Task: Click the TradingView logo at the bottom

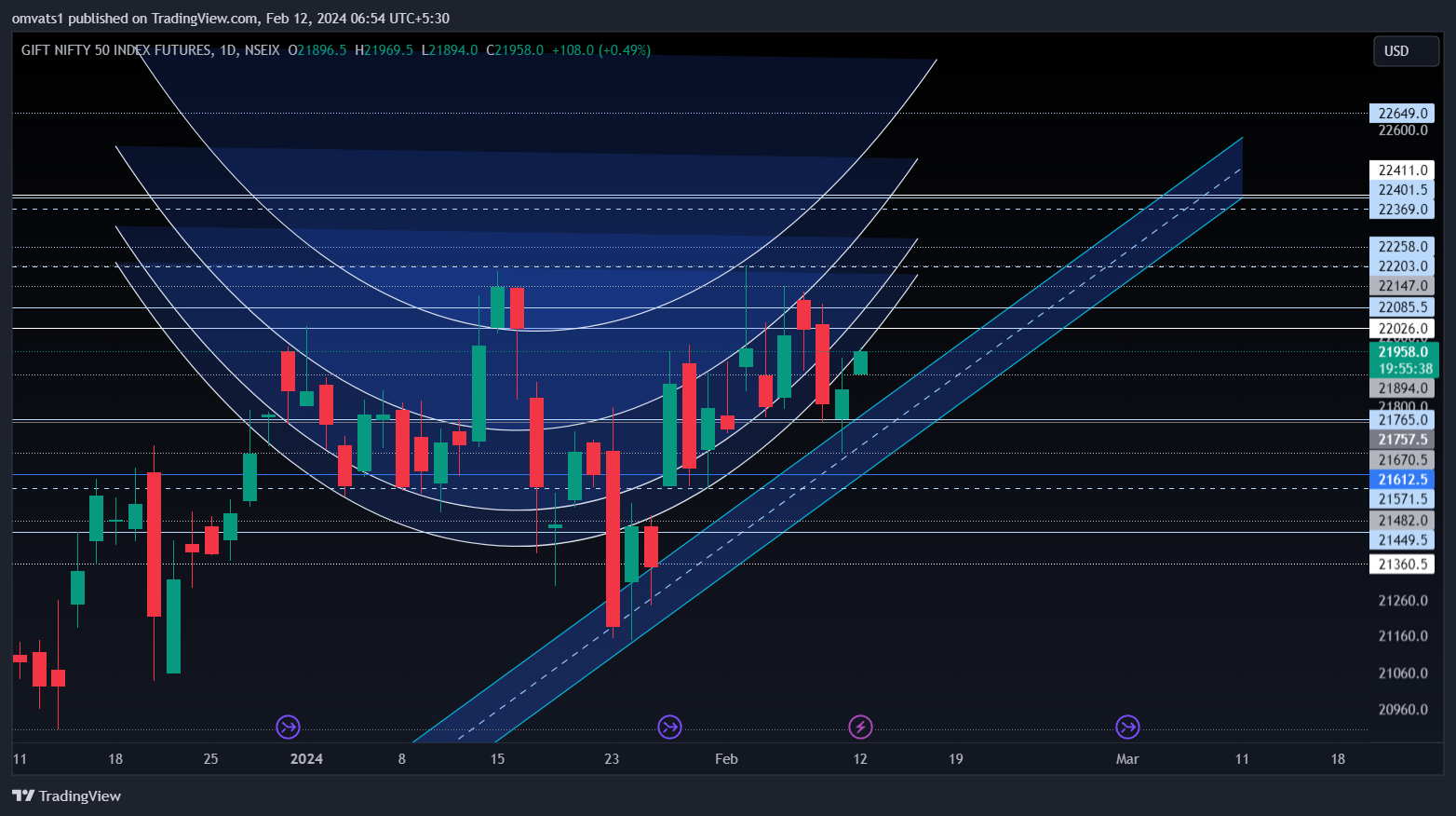Action: coord(67,796)
